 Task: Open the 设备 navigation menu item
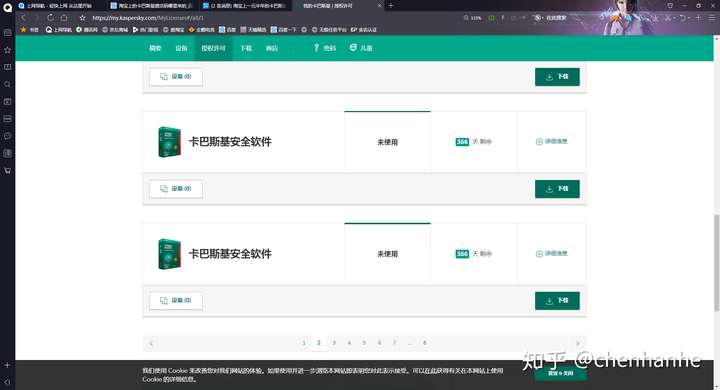coord(181,48)
